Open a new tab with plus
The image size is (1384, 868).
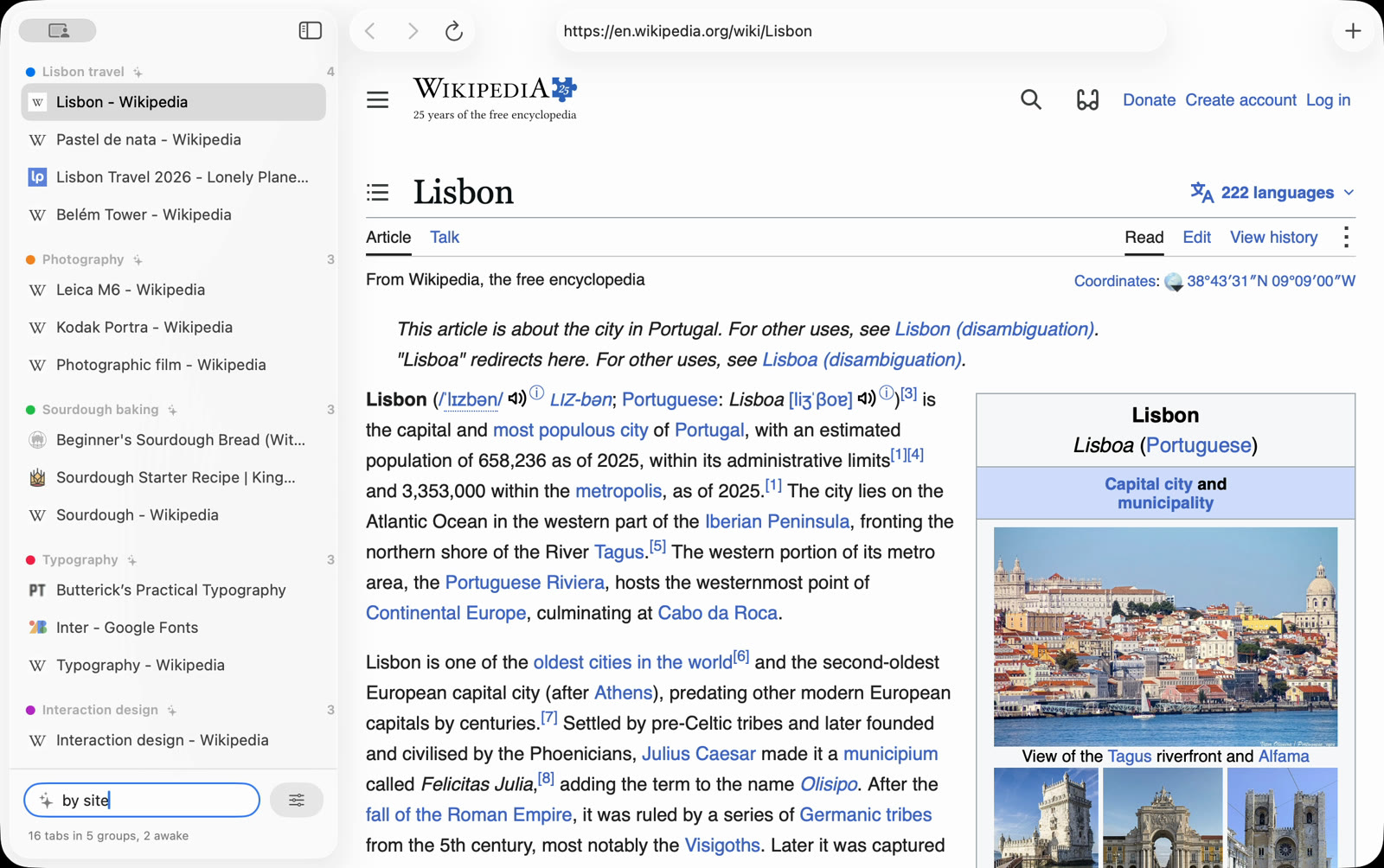tap(1353, 31)
